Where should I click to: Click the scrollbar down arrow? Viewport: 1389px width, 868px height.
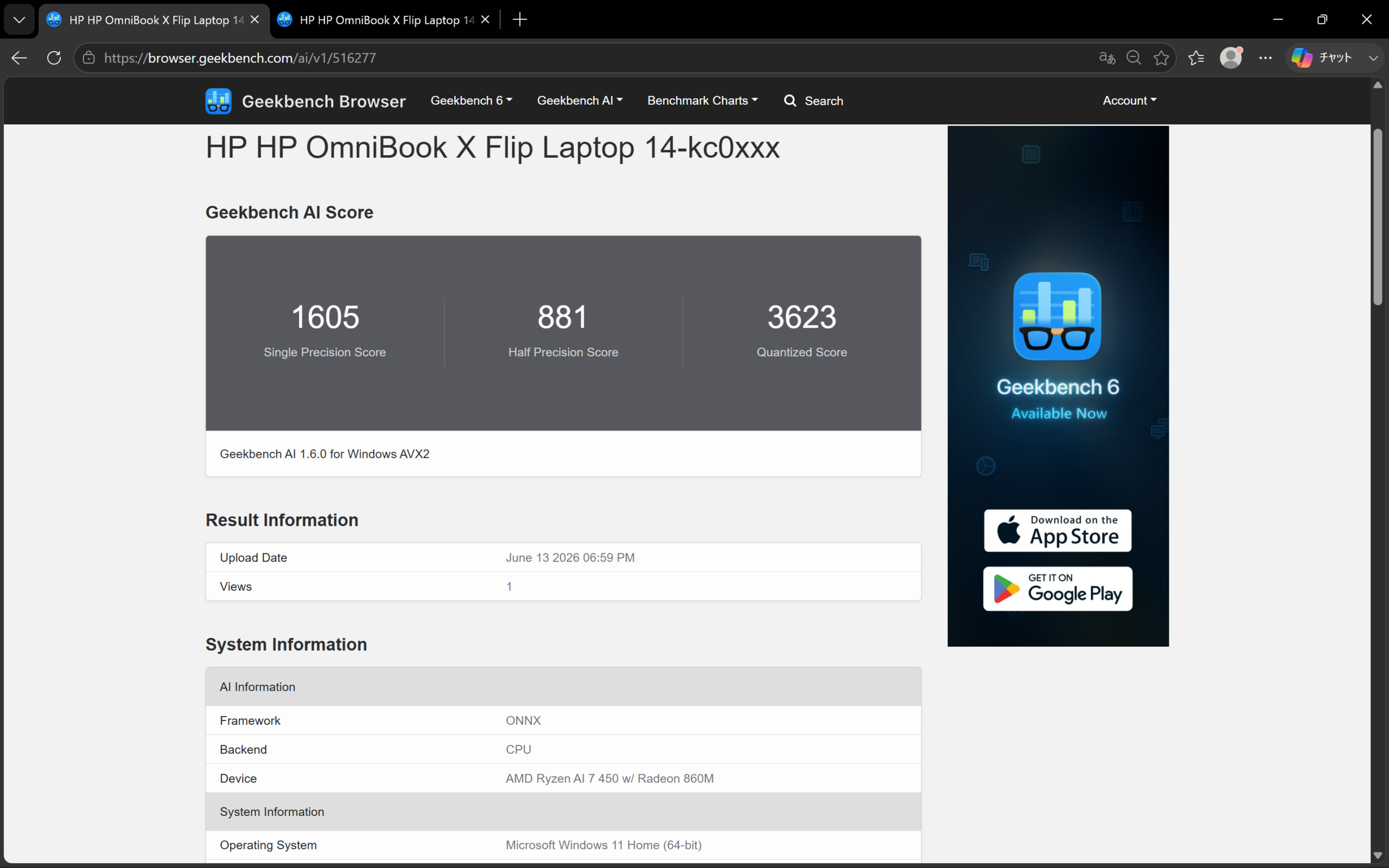pos(1378,856)
